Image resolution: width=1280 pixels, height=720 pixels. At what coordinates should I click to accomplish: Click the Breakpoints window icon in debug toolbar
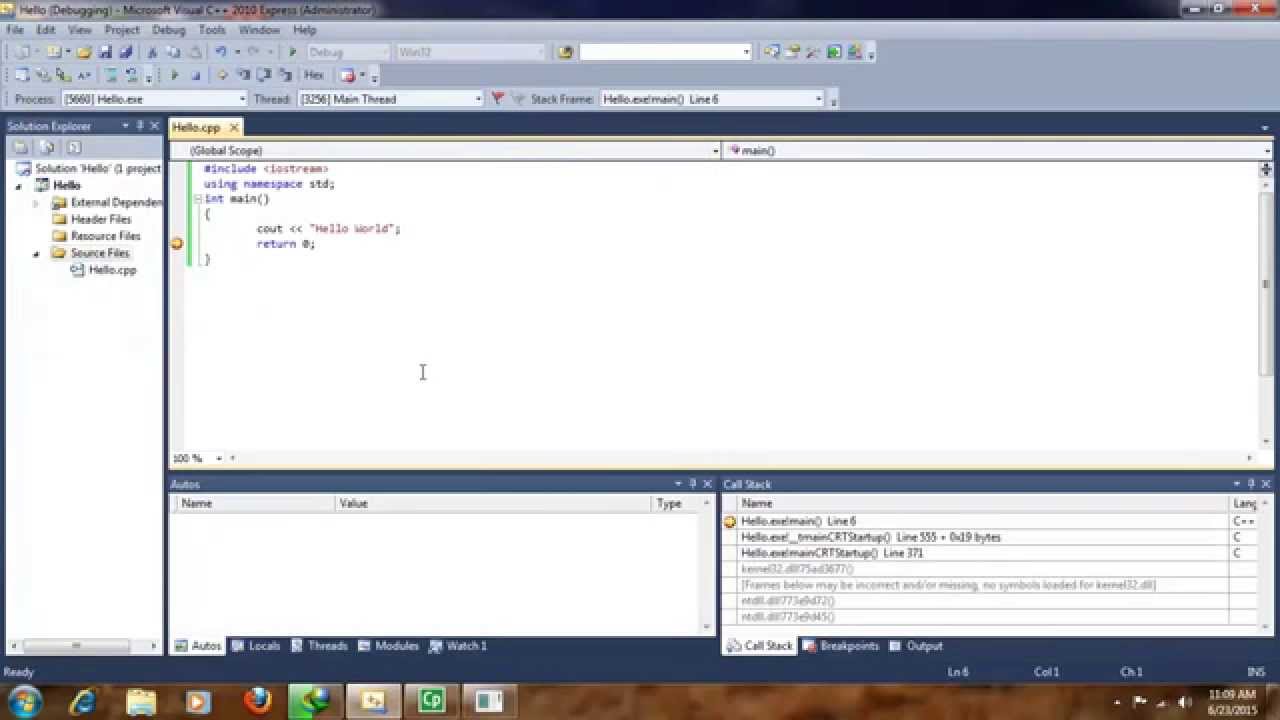pos(347,75)
